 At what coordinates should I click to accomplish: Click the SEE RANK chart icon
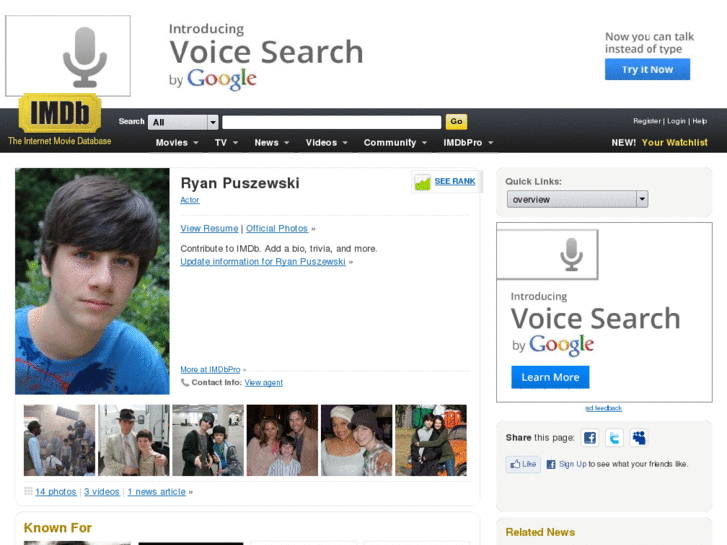(x=422, y=182)
